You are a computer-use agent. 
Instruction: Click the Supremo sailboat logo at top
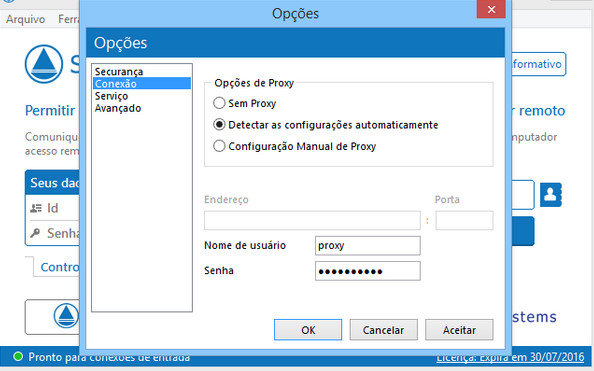[x=44, y=64]
